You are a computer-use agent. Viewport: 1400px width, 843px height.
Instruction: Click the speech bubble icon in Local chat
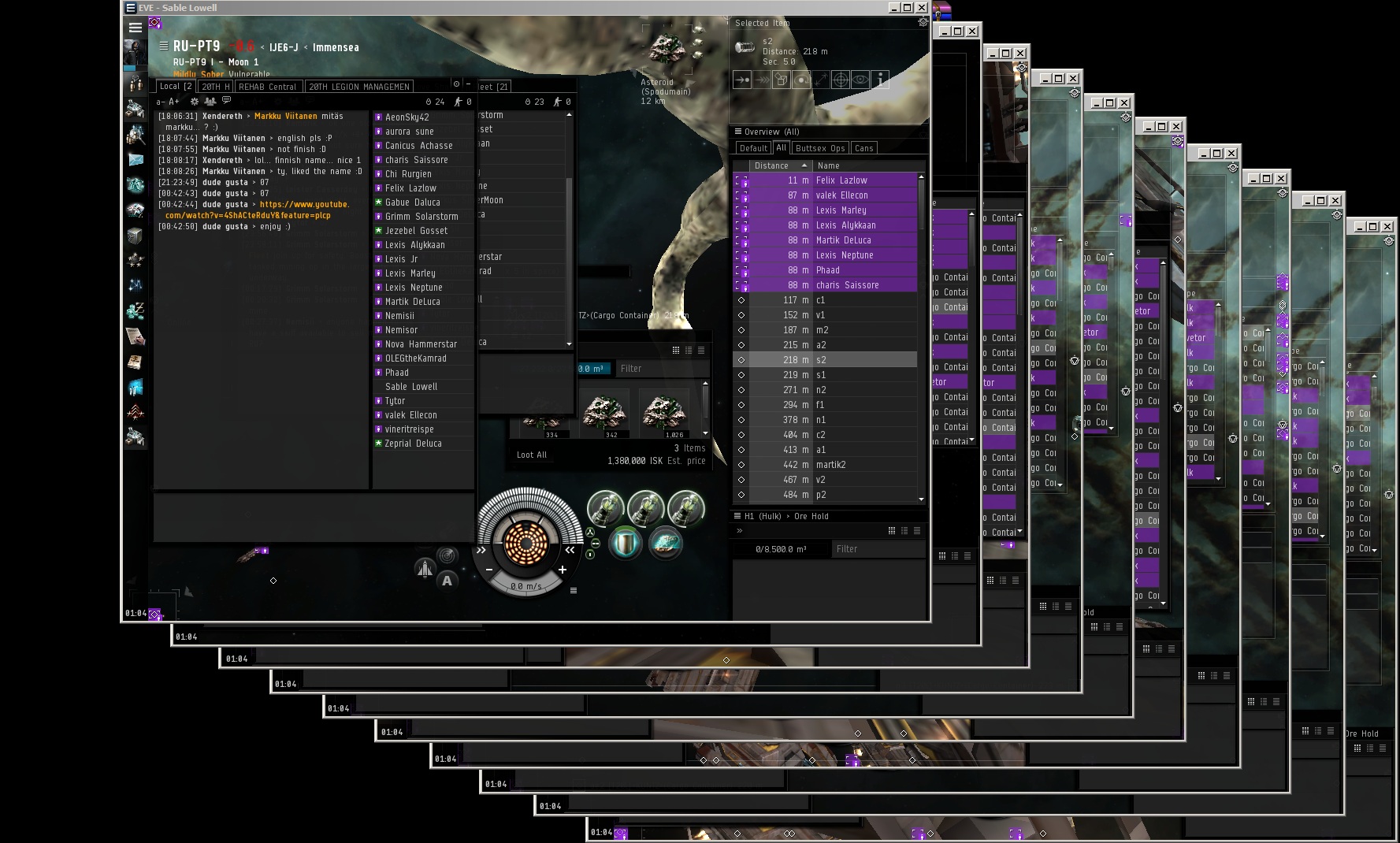pos(227,101)
